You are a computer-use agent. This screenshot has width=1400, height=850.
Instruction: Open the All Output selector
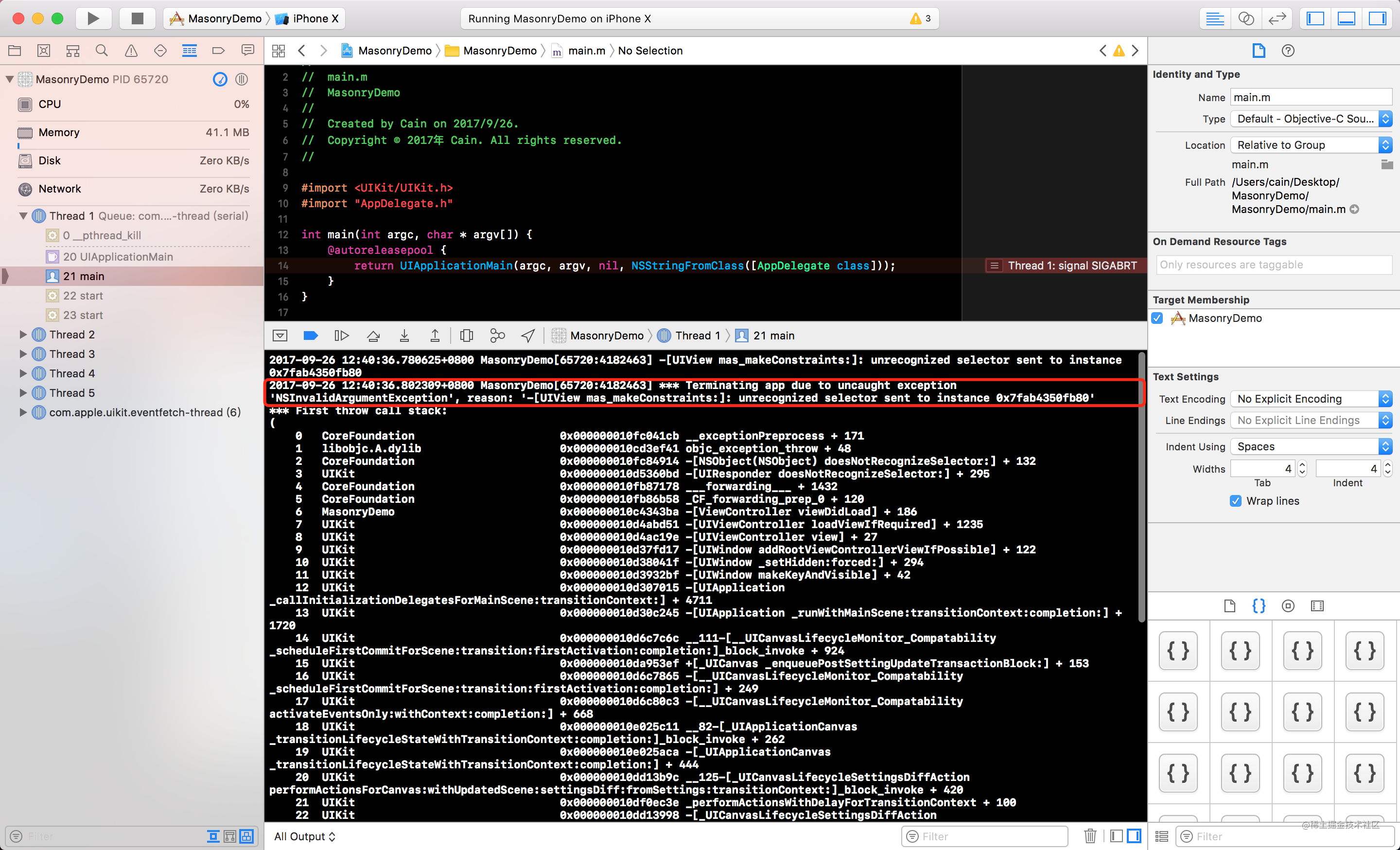click(x=304, y=836)
